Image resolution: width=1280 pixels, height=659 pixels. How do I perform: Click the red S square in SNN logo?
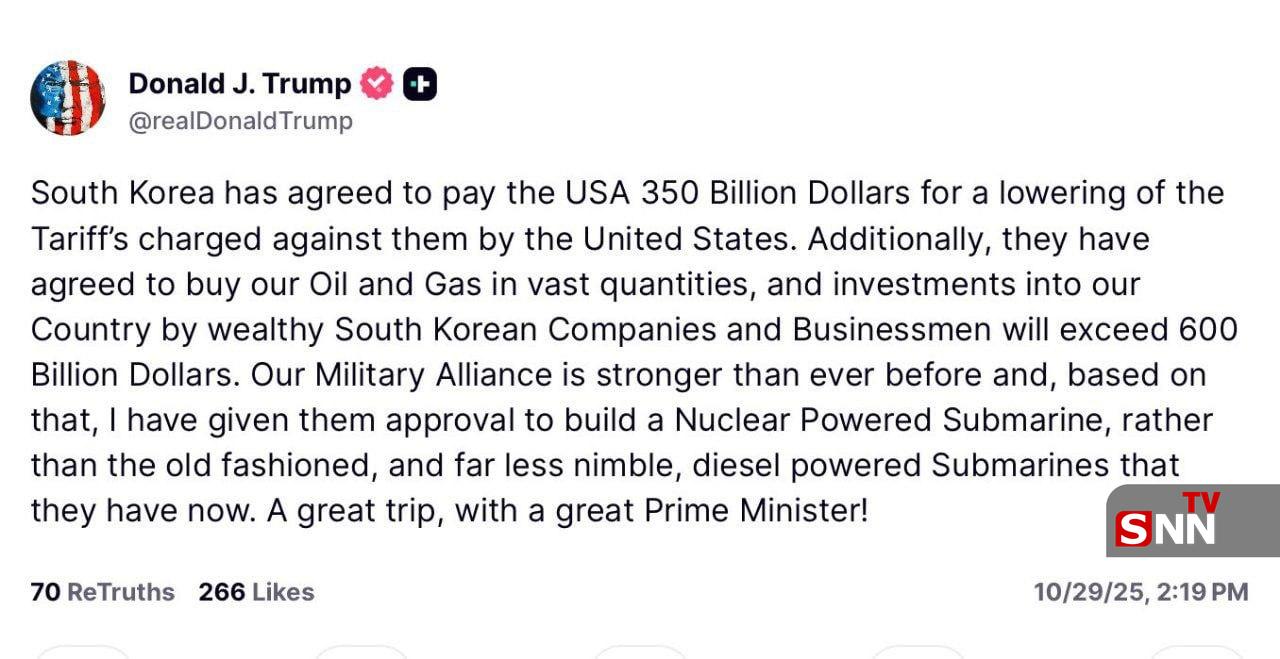[x=1133, y=529]
